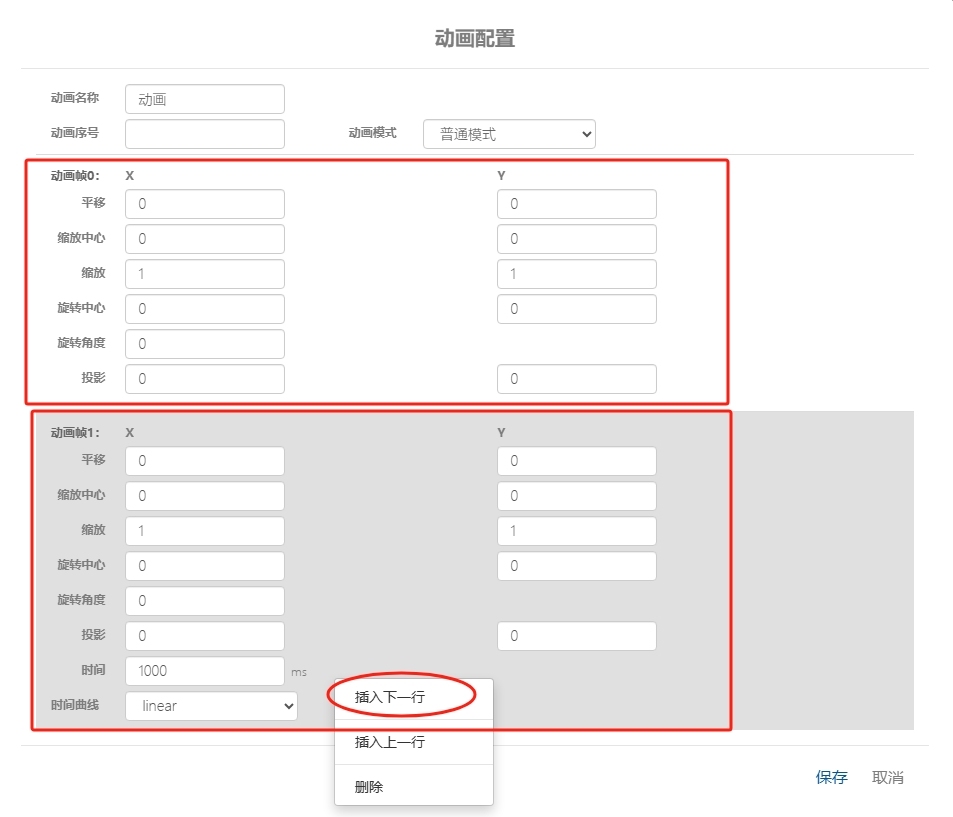Focus 动画帧1 平移 X field
The image size is (953, 817).
coord(205,461)
